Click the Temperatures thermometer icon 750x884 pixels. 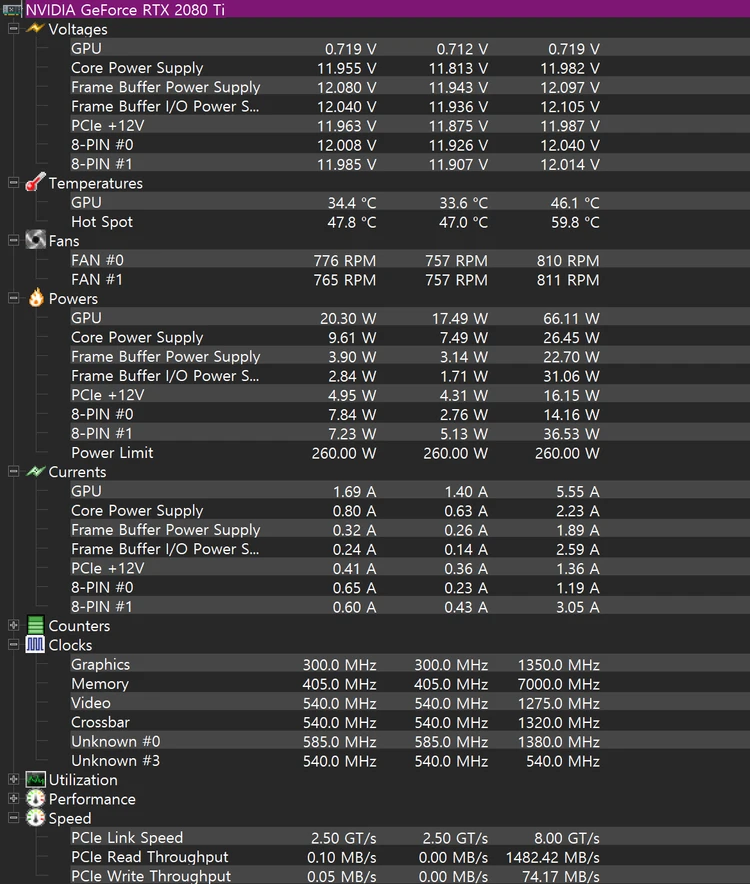[35, 182]
